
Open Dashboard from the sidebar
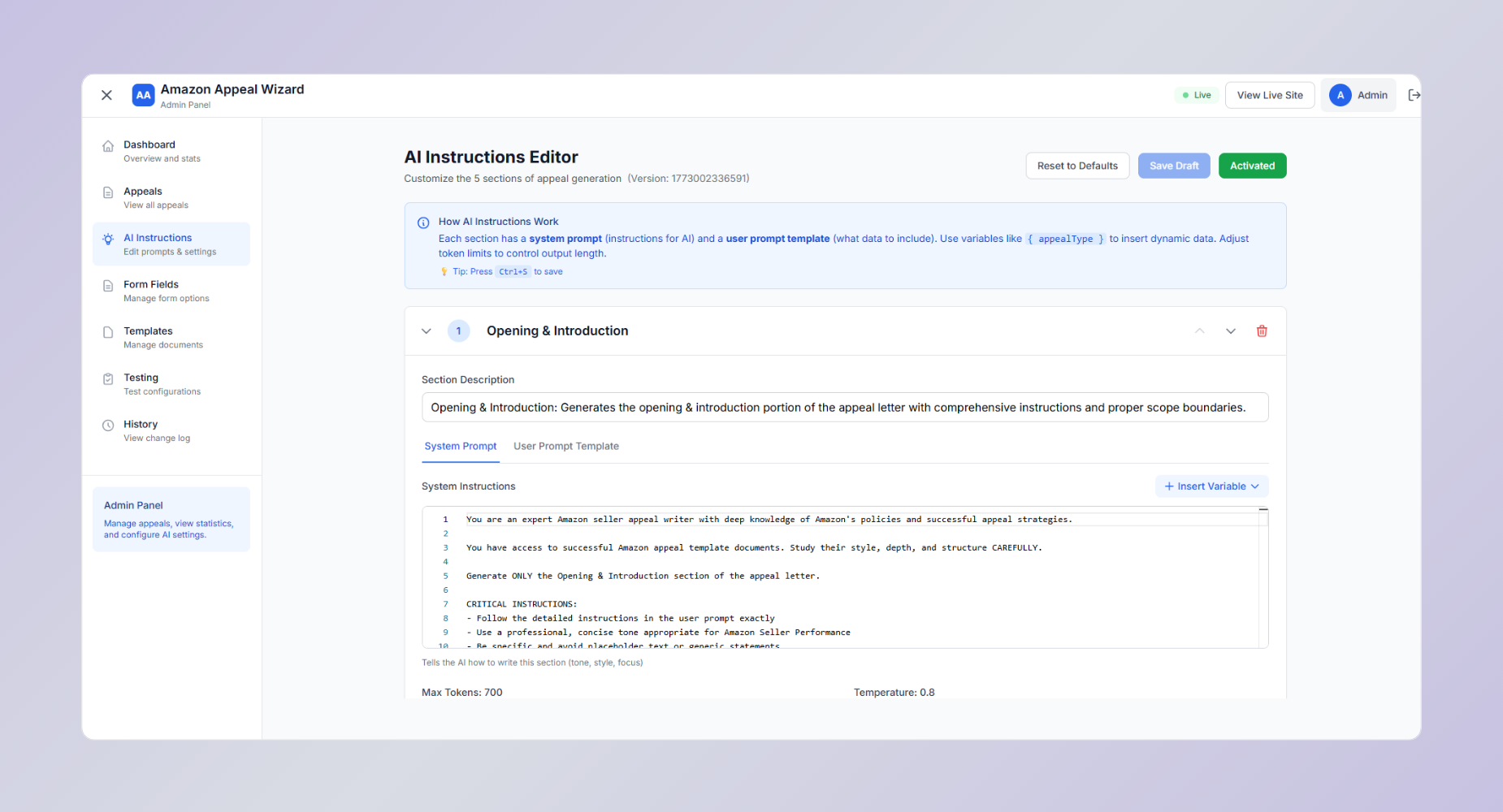point(171,151)
